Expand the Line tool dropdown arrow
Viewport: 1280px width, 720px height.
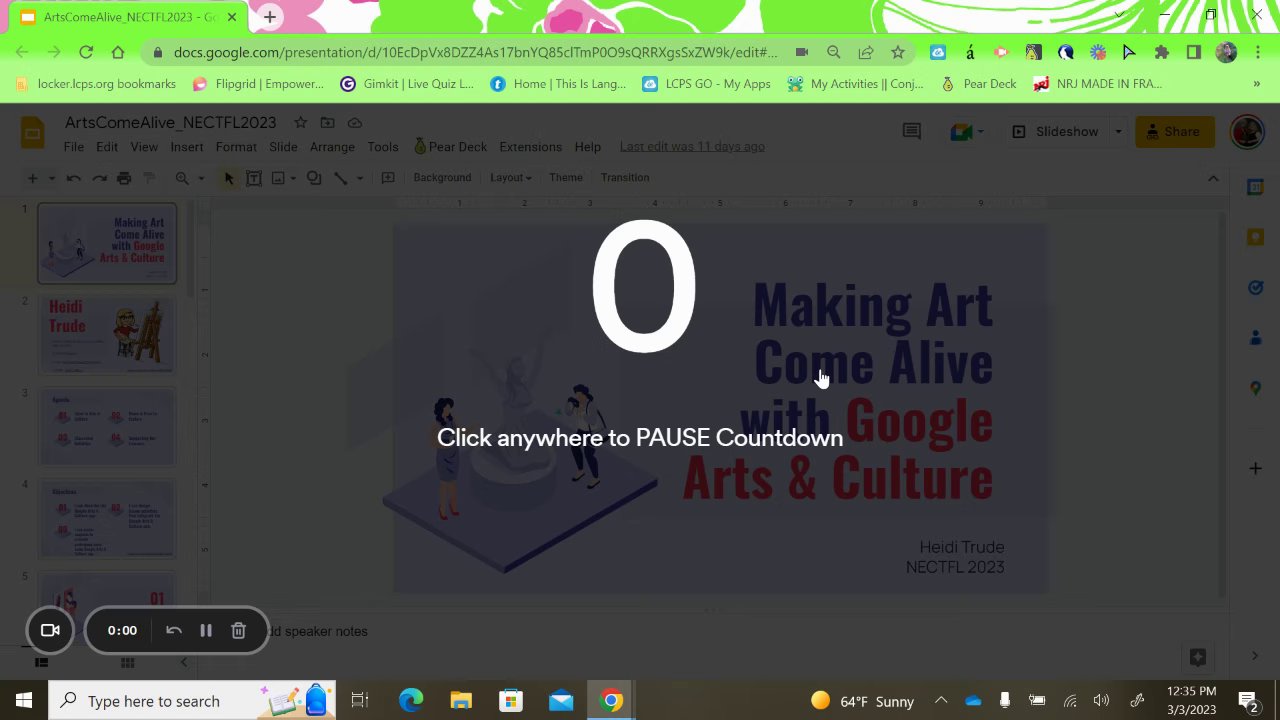click(359, 178)
